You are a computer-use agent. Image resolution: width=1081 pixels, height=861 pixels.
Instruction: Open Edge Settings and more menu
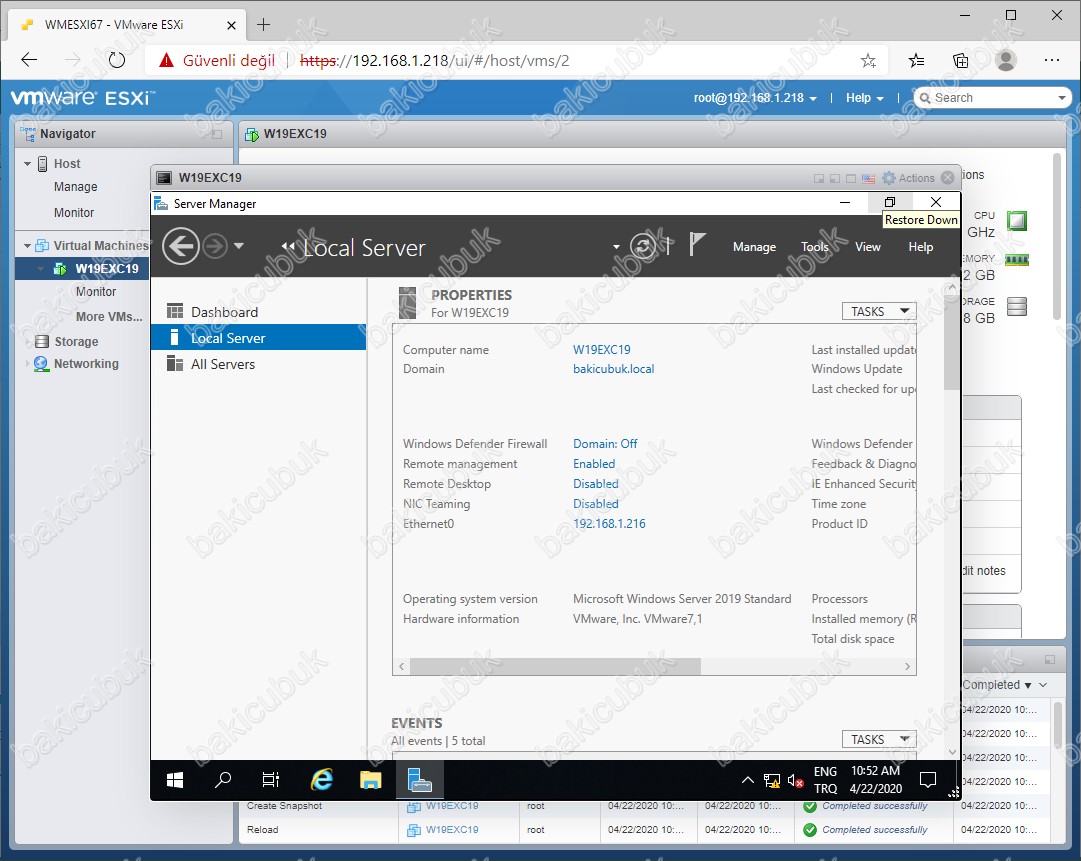click(1051, 61)
